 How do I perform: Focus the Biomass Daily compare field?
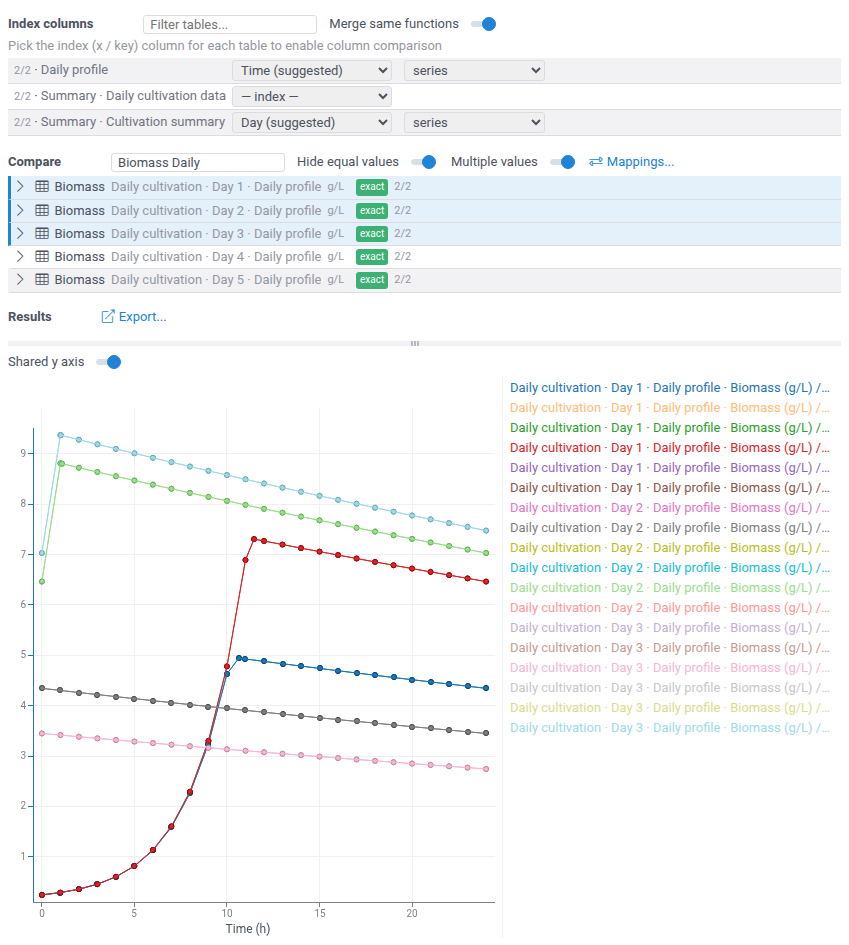[198, 163]
